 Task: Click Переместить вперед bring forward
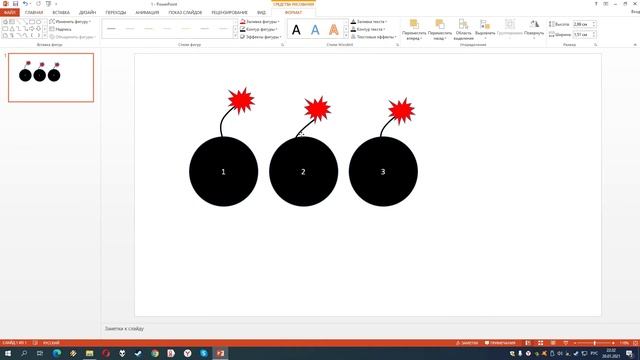point(414,29)
